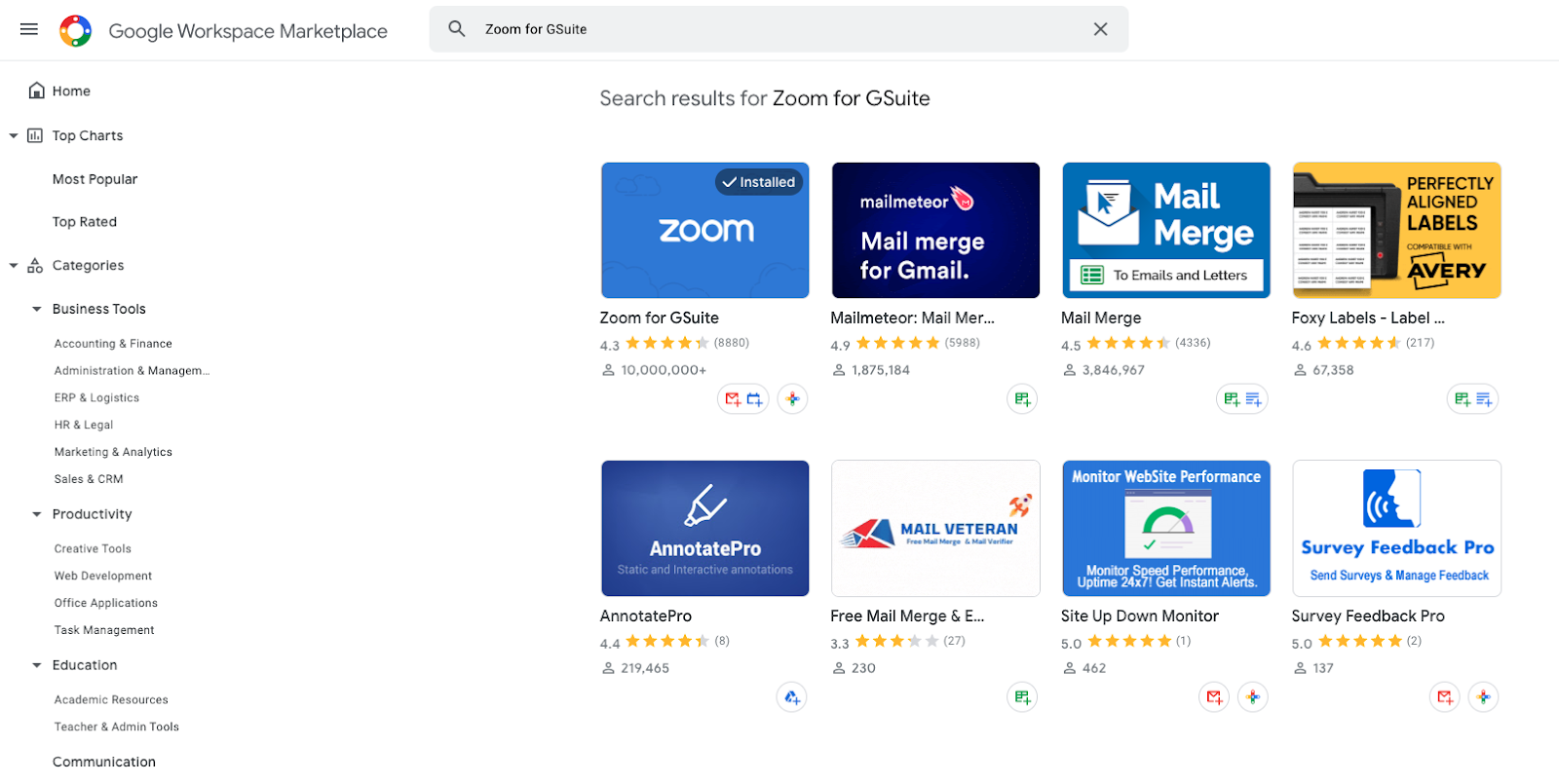The width and height of the screenshot is (1559, 784).
Task: Click Calendar add-on icon under Zoom for GSuite
Action: 754,399
